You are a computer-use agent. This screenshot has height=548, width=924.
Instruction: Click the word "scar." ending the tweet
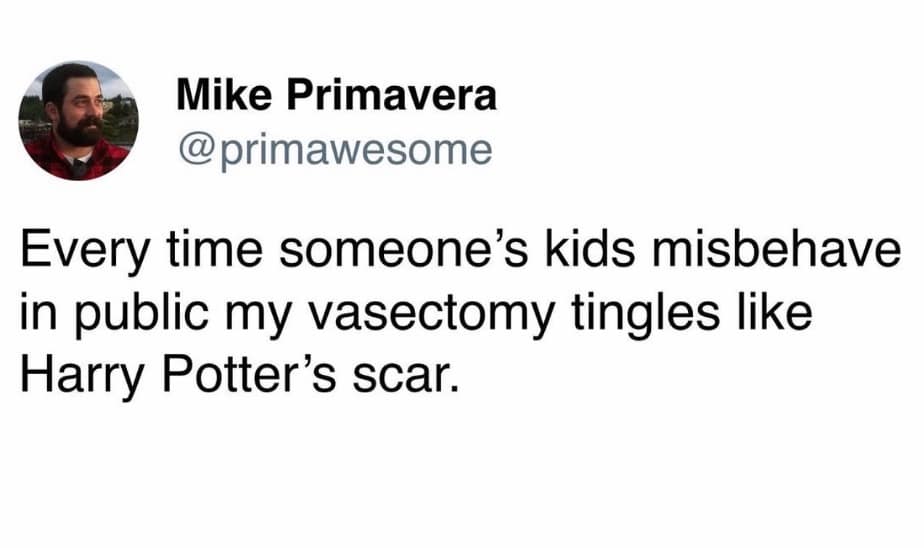point(409,376)
